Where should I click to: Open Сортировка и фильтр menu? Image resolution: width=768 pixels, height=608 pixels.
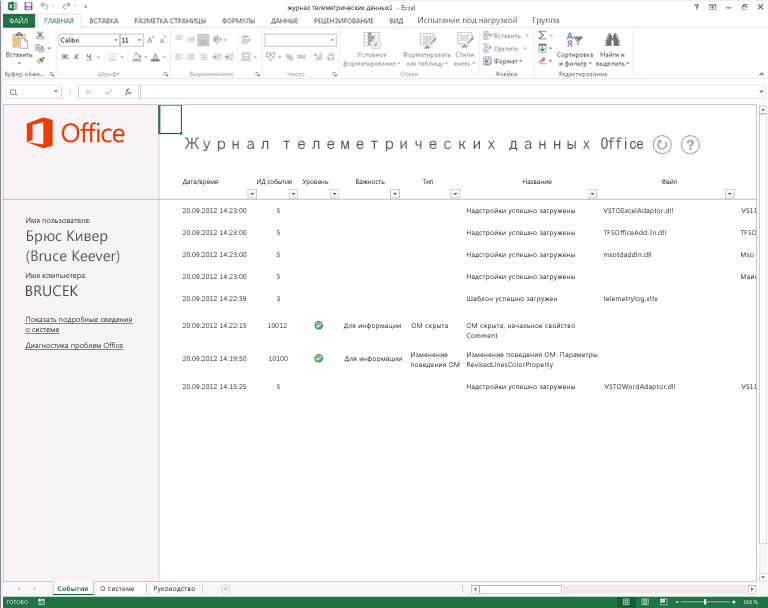575,49
